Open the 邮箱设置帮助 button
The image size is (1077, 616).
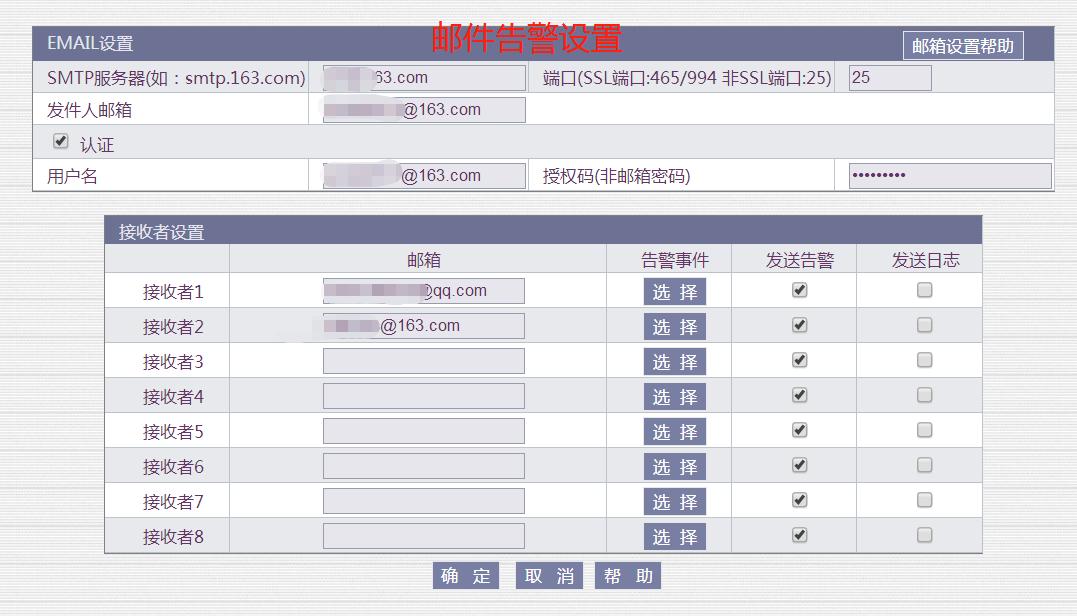pos(961,45)
